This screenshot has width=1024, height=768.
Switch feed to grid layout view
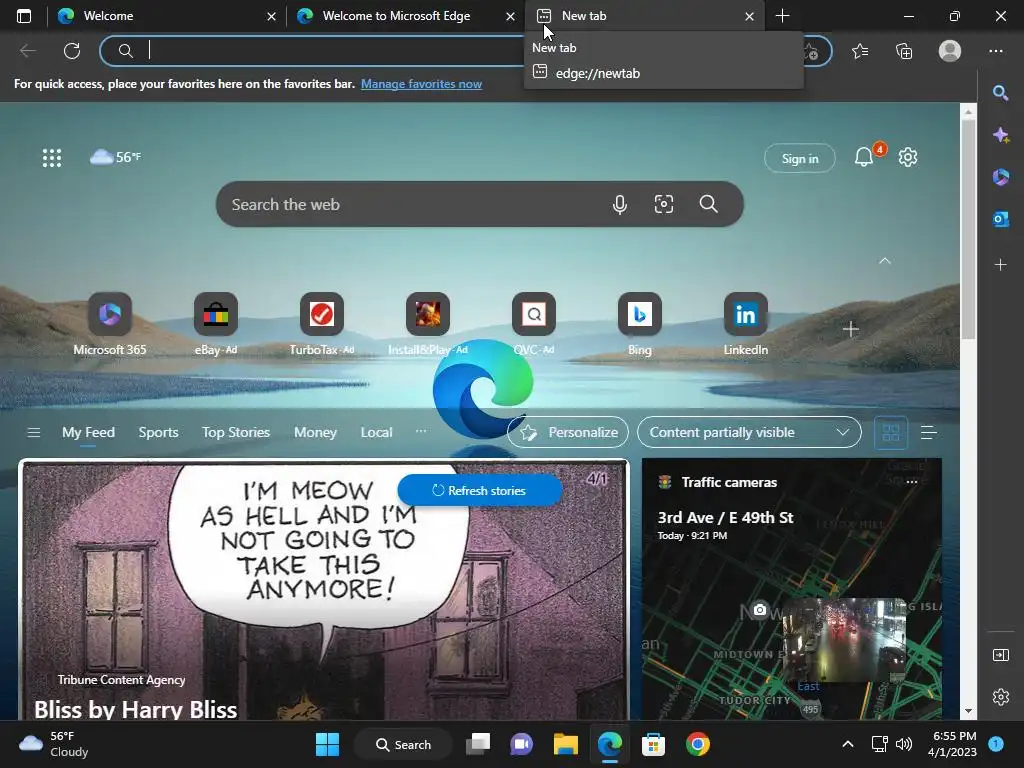point(891,432)
